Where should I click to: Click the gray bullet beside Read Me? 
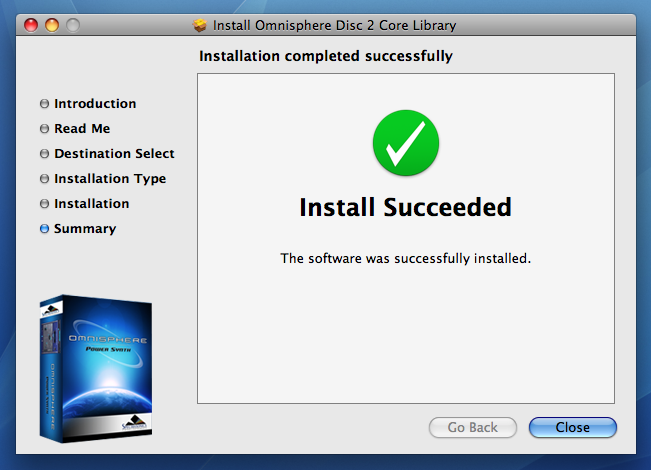click(x=44, y=129)
